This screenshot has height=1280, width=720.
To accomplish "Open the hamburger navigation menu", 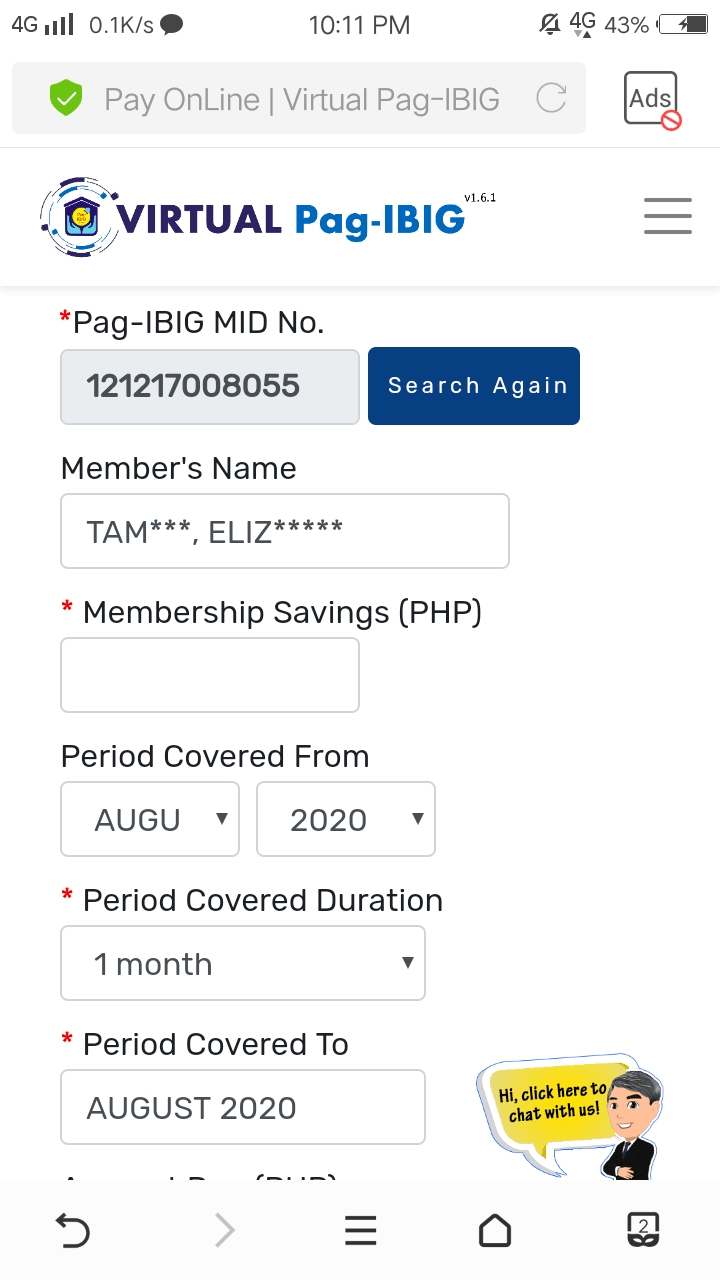I will point(667,216).
